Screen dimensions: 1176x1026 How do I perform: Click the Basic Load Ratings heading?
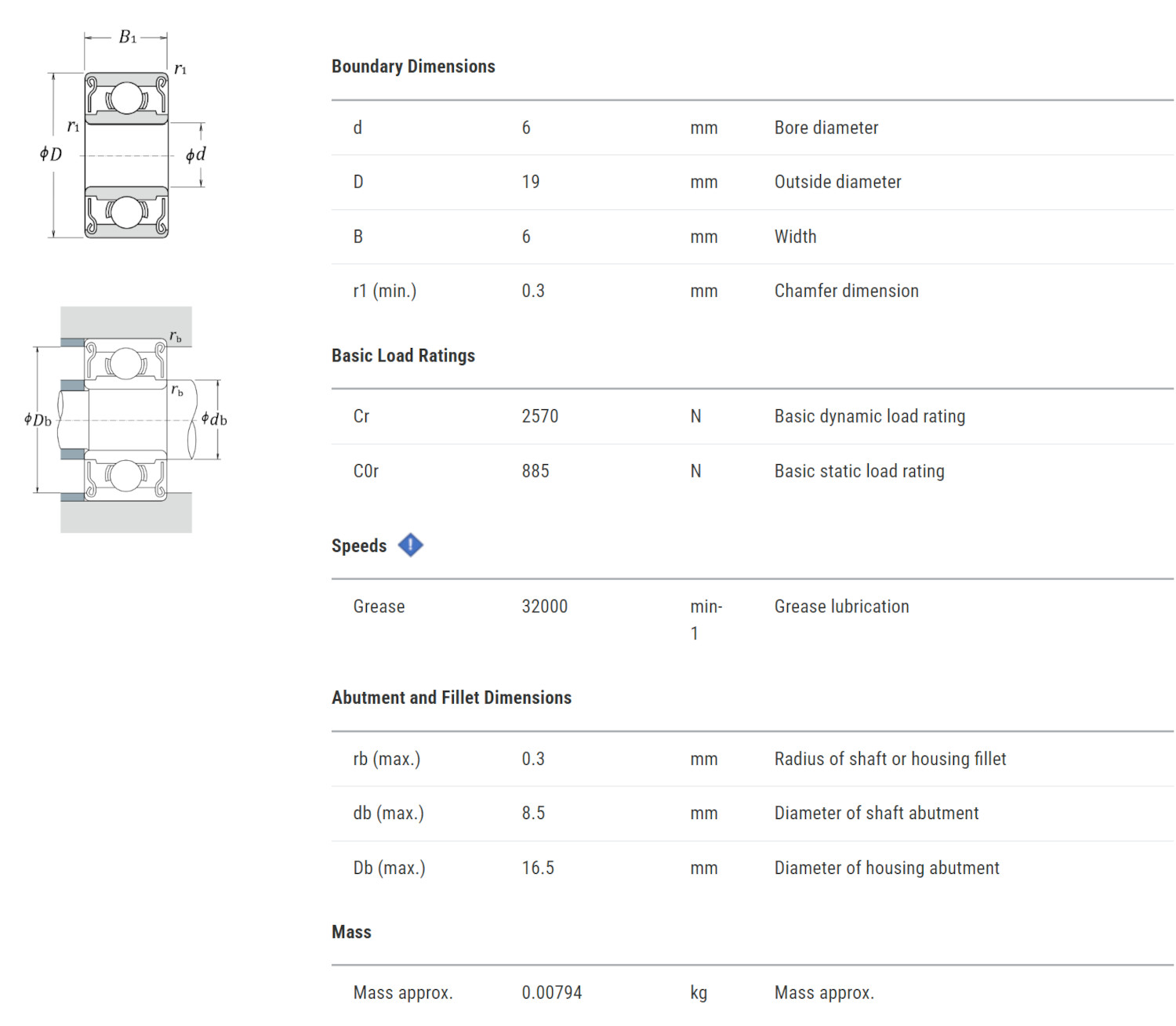[403, 356]
